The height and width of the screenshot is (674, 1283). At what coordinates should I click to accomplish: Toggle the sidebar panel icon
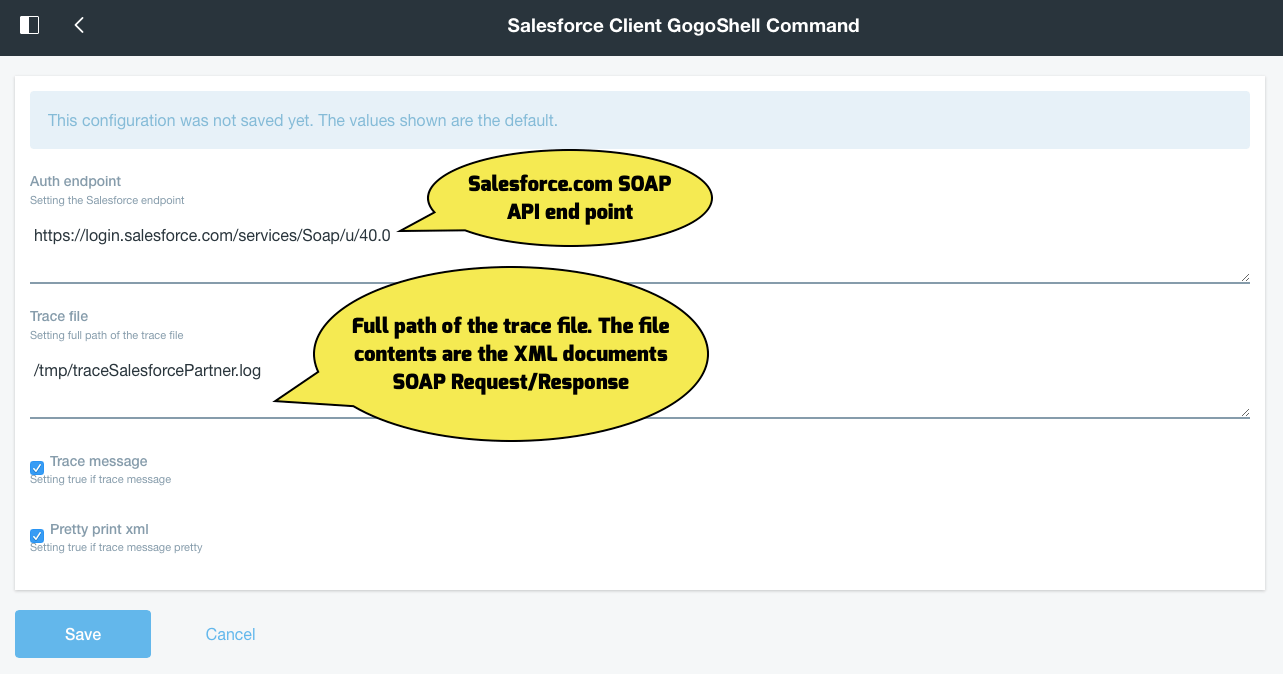(30, 25)
